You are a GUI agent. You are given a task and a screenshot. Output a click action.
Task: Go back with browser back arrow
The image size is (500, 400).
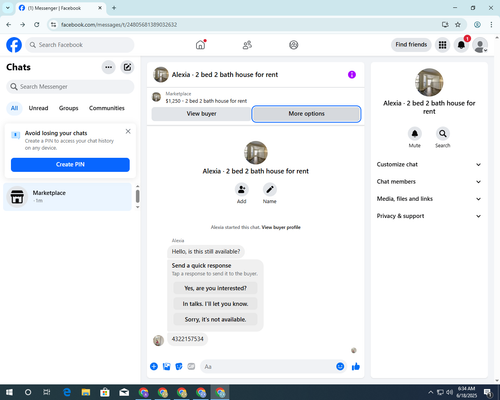(9, 25)
